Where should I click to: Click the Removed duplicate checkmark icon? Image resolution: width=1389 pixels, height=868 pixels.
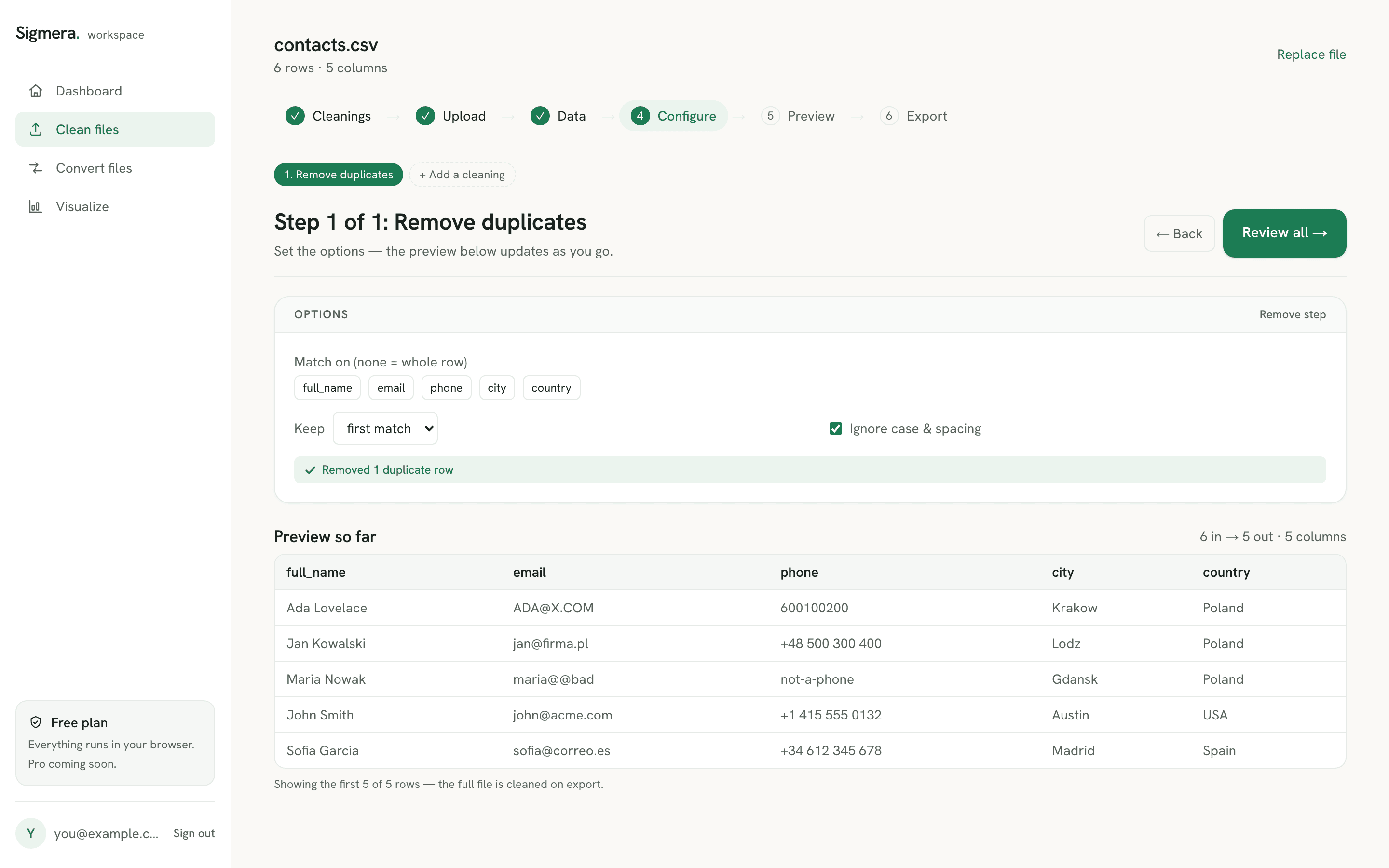click(x=310, y=470)
